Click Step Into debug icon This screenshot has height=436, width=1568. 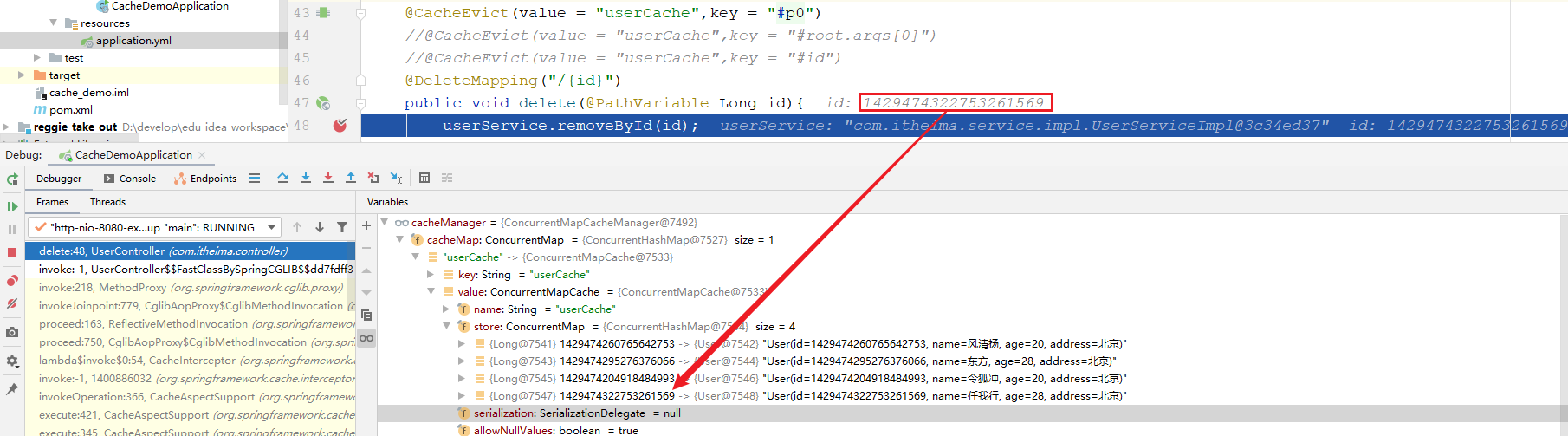point(306,178)
